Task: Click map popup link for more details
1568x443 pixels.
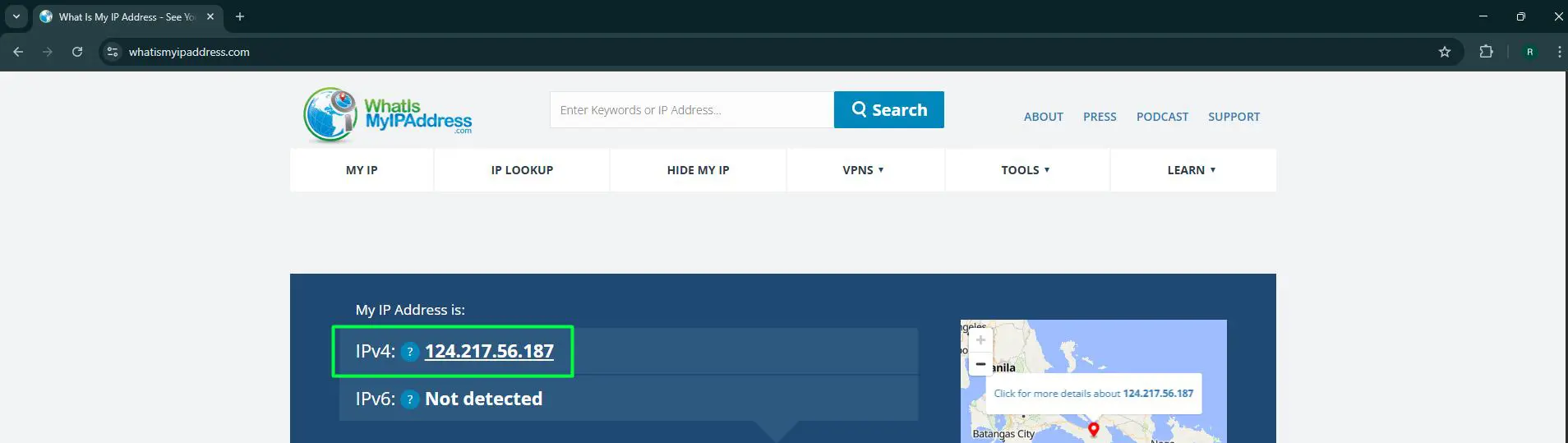Action: (x=1093, y=394)
